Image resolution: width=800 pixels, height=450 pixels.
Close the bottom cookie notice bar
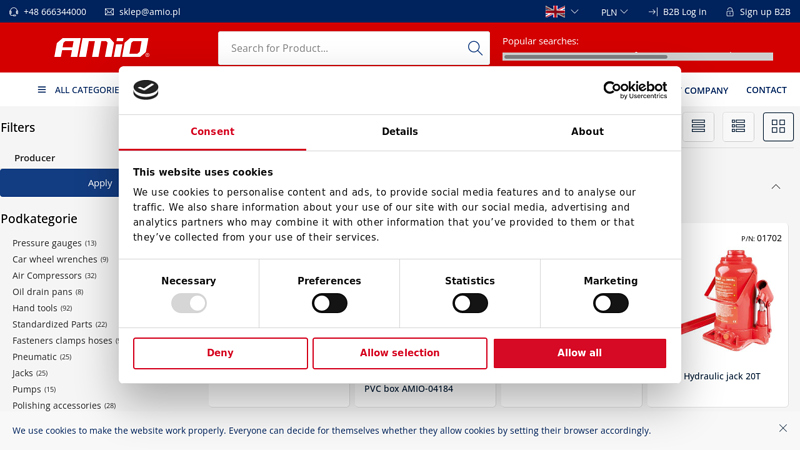coord(783,428)
